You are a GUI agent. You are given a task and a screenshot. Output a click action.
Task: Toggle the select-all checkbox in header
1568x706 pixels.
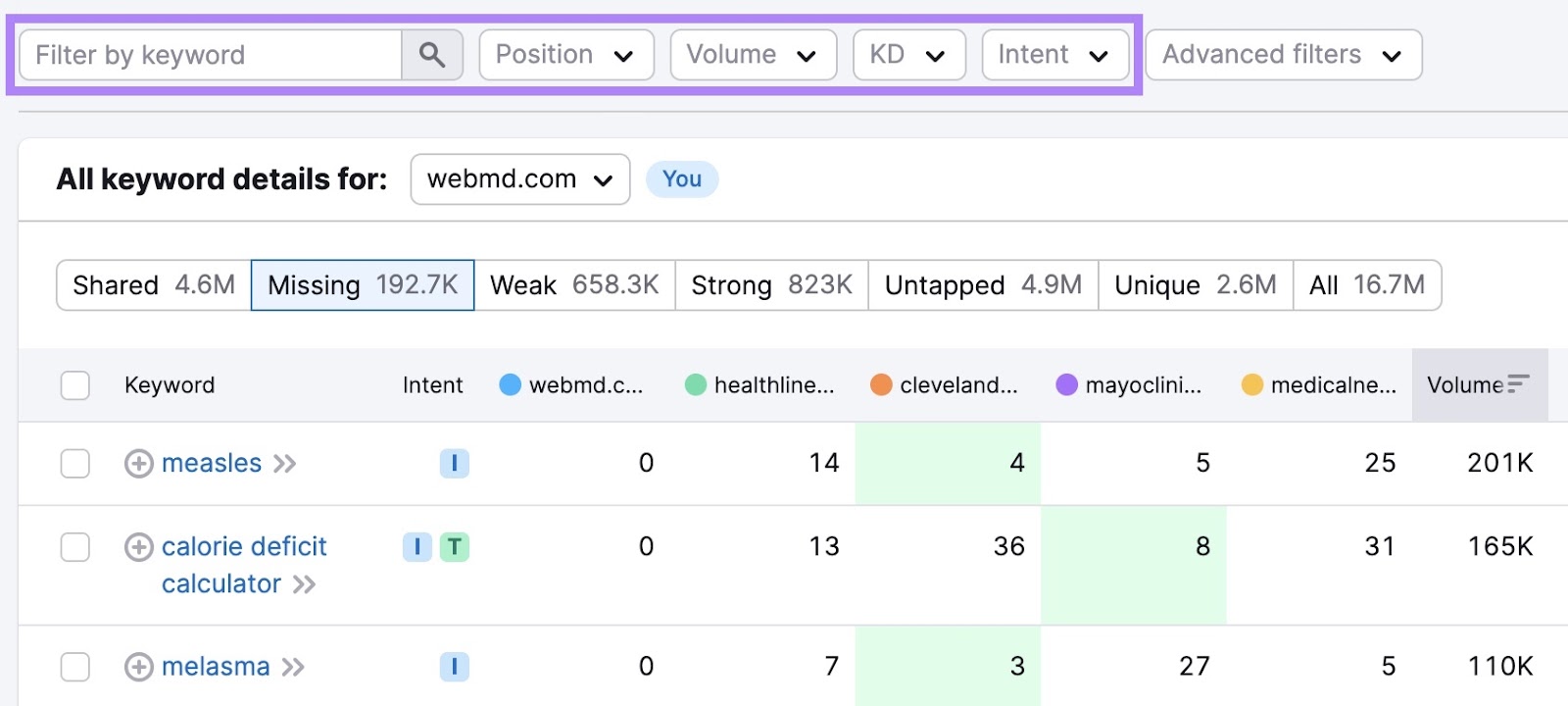[75, 385]
